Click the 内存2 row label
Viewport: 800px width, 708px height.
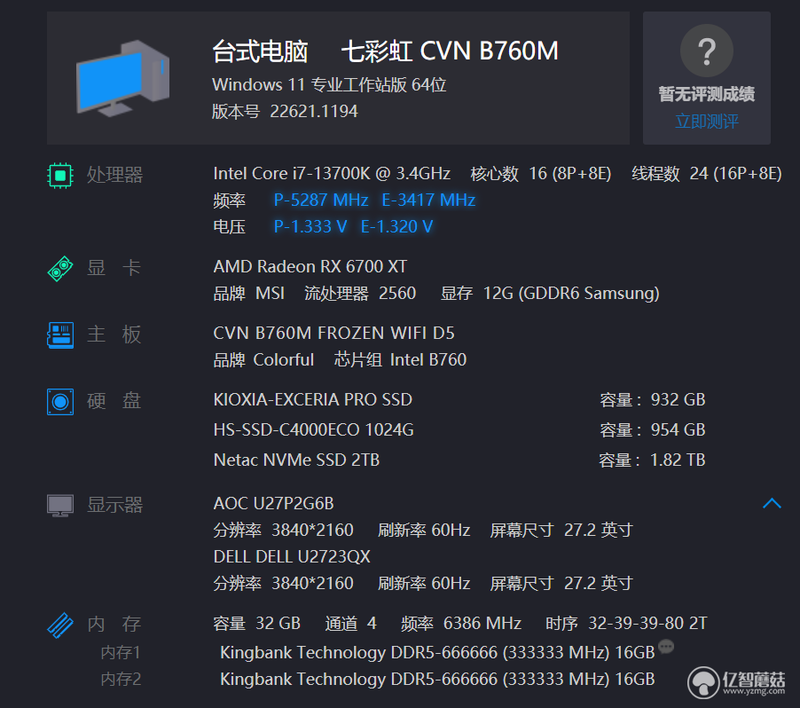(120, 679)
